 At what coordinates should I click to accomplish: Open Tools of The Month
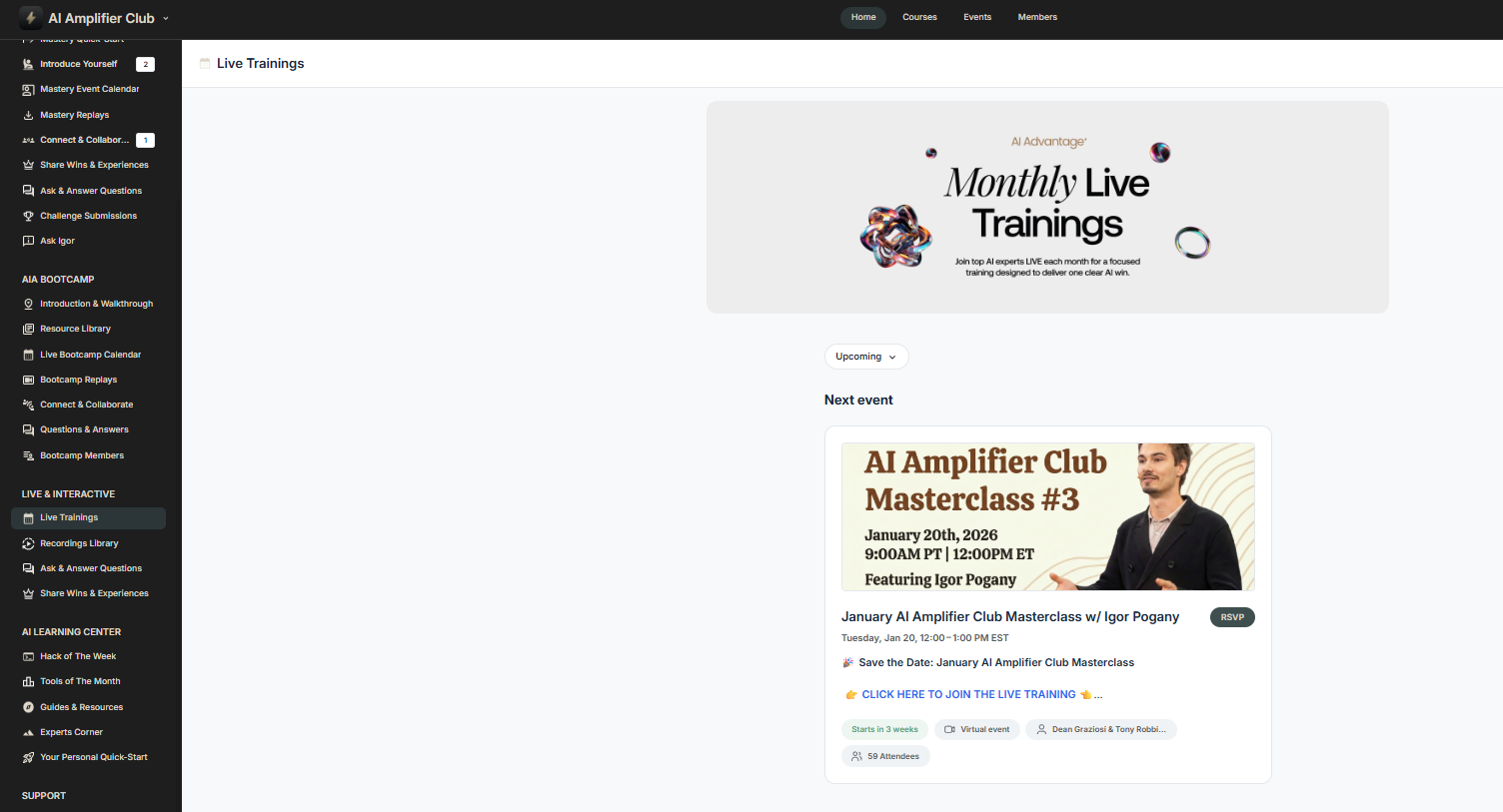pyautogui.click(x=81, y=680)
